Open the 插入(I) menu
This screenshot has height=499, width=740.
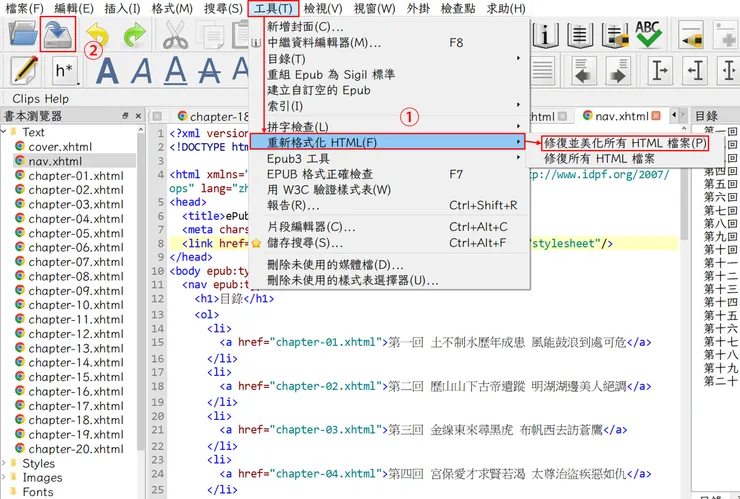pos(122,8)
